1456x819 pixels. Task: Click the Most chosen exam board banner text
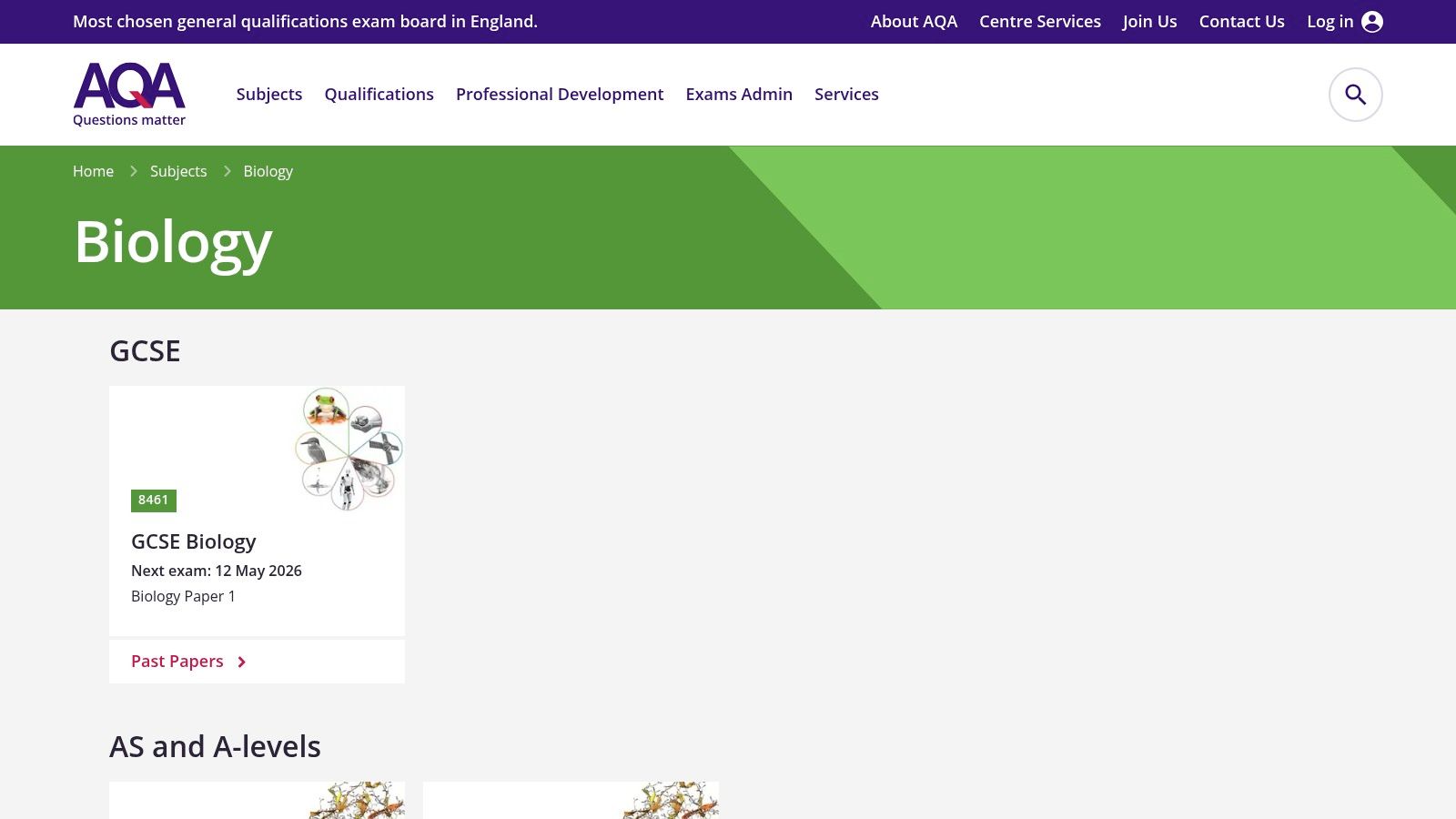pyautogui.click(x=305, y=22)
